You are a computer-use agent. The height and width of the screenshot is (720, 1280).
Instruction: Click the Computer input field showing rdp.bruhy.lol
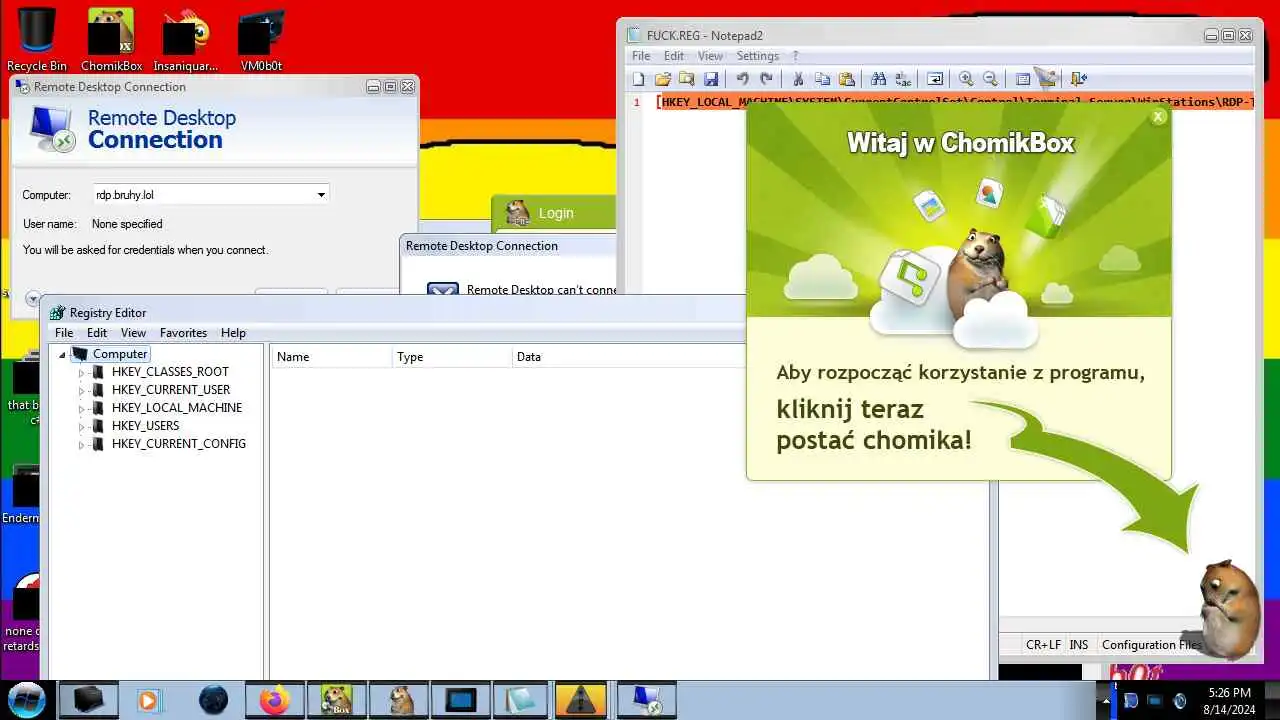[211, 195]
